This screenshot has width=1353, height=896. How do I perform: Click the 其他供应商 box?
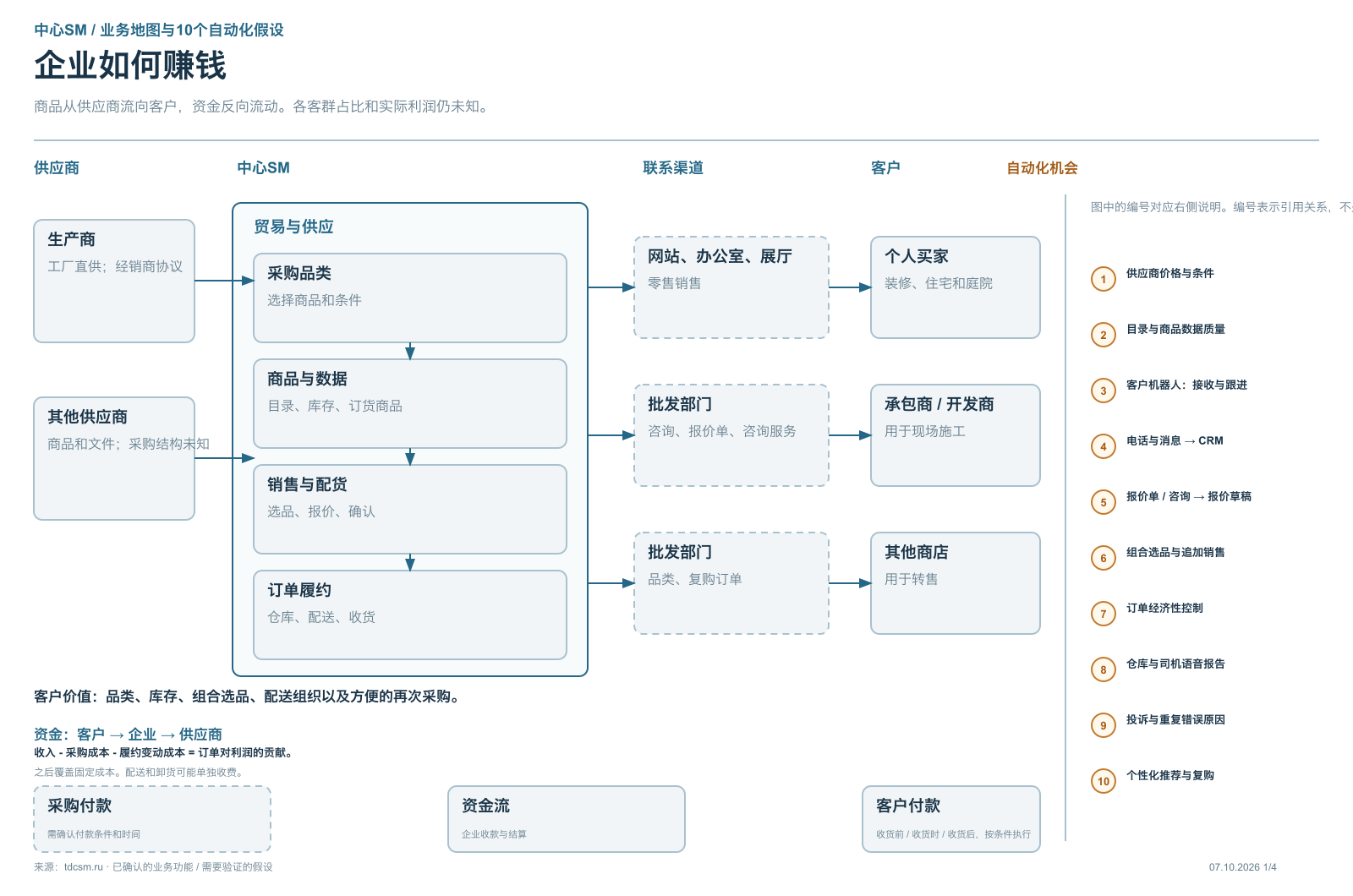(x=114, y=458)
